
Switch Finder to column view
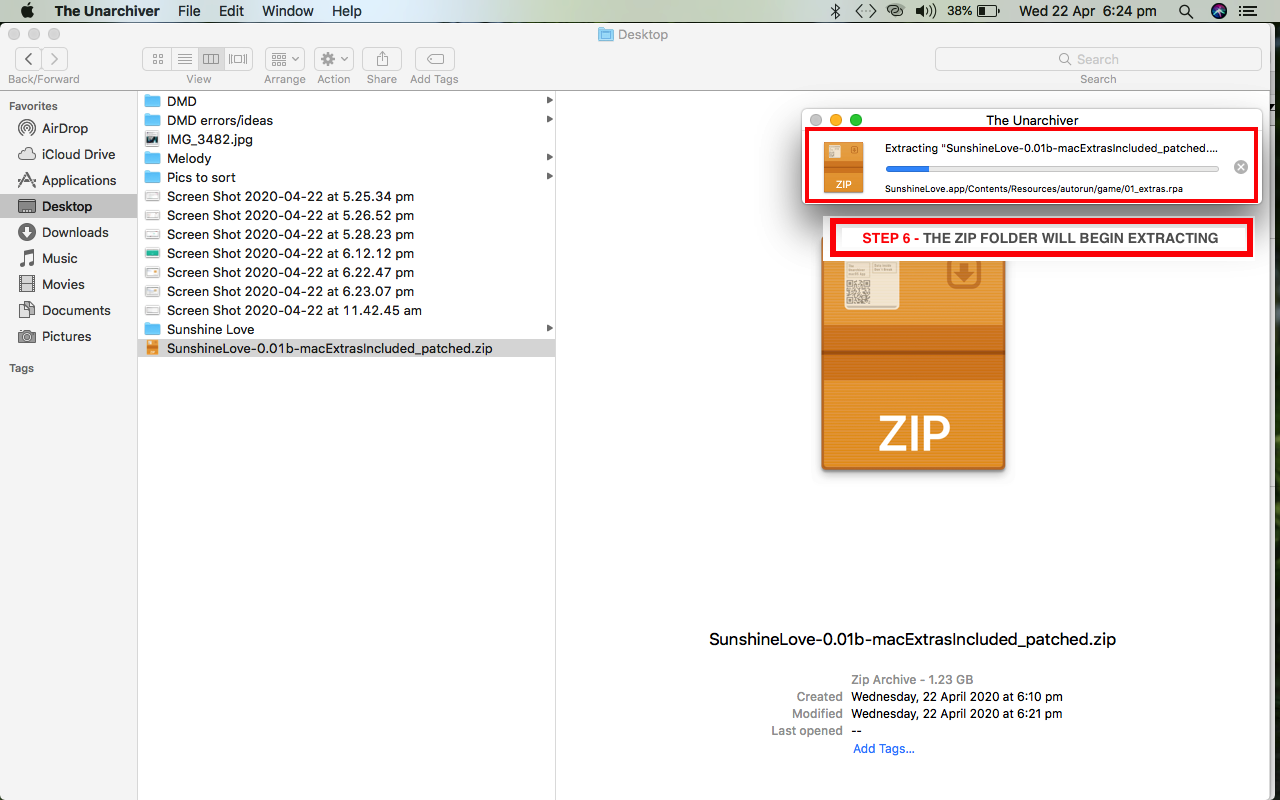click(211, 59)
